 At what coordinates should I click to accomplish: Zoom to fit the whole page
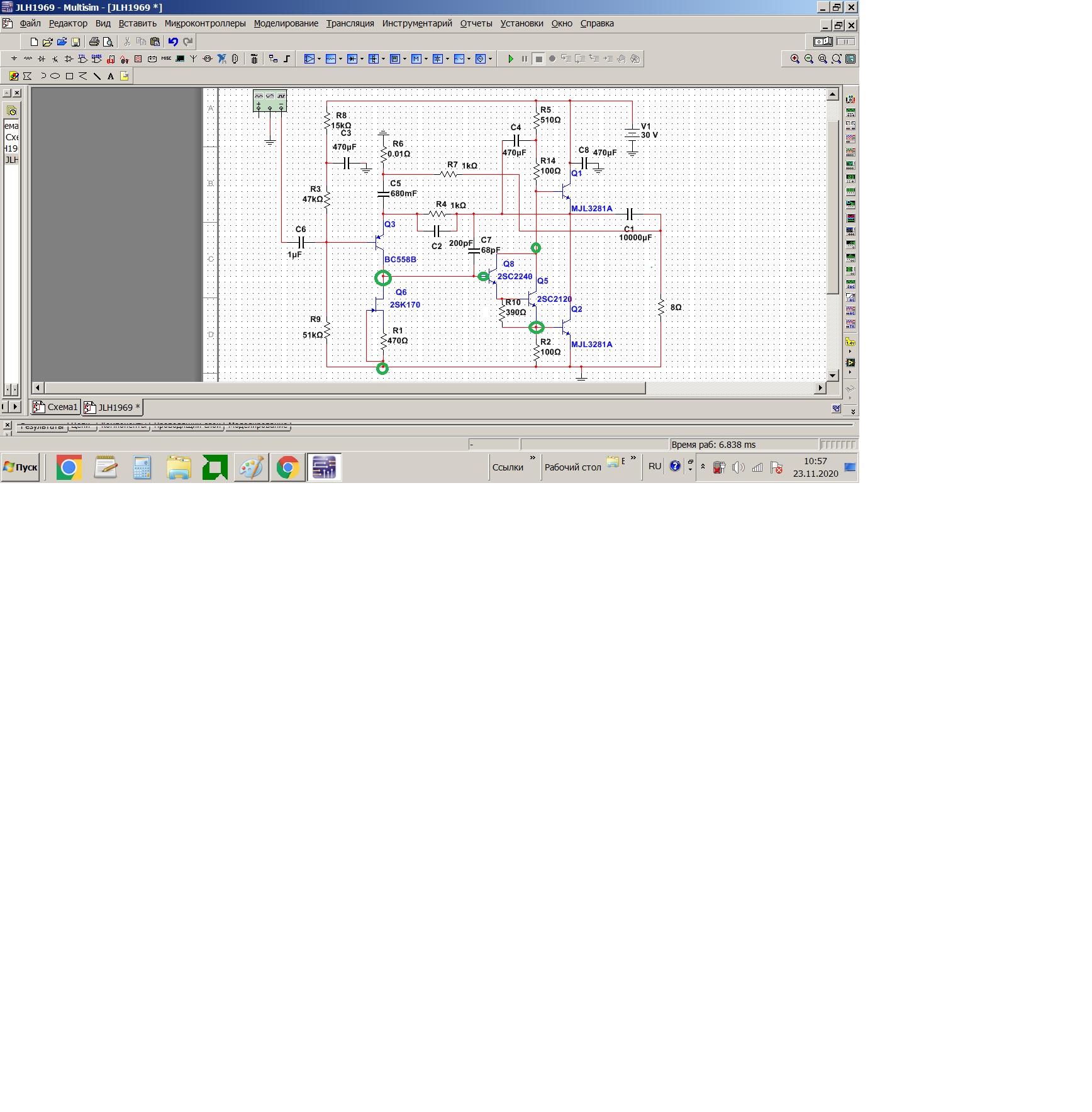click(x=837, y=58)
